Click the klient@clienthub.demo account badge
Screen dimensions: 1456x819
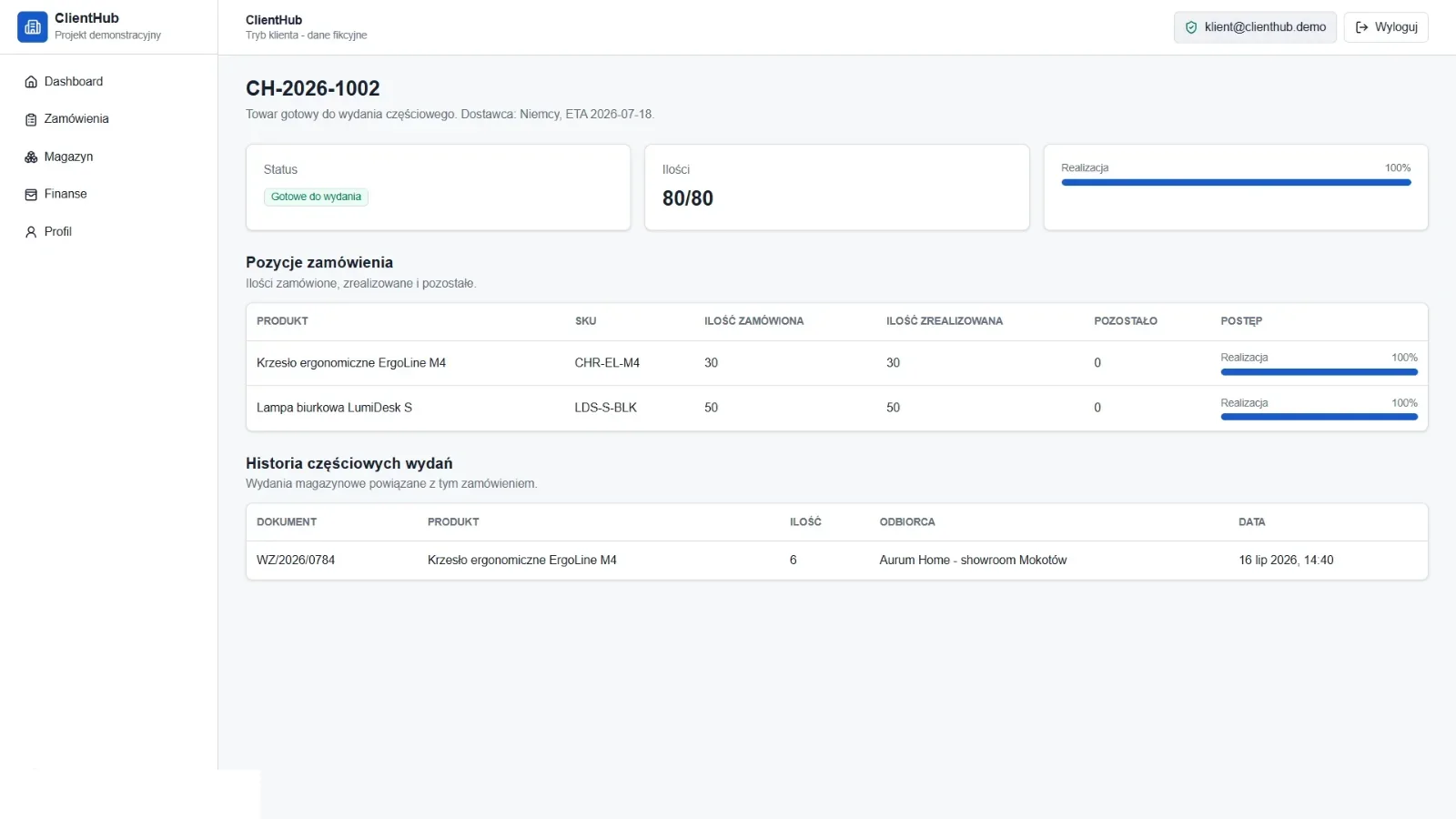click(x=1255, y=27)
